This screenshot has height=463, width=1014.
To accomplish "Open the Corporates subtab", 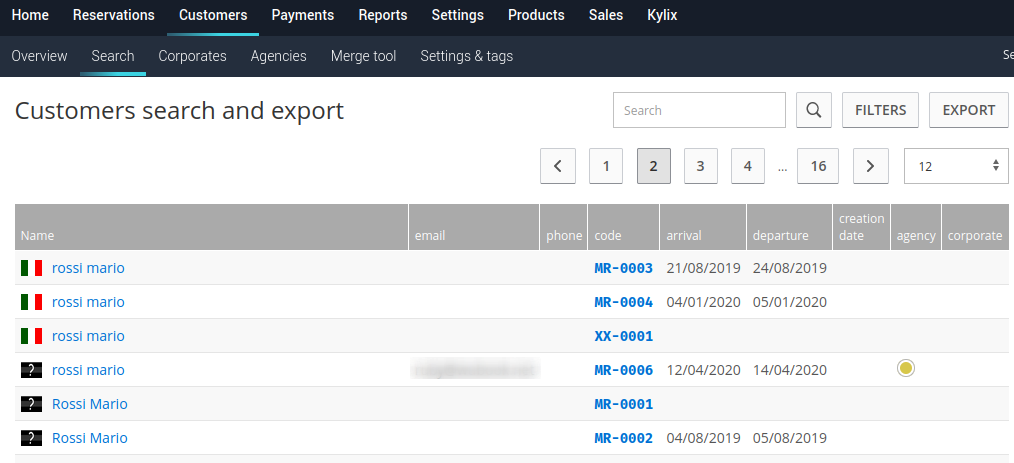I will pyautogui.click(x=192, y=56).
